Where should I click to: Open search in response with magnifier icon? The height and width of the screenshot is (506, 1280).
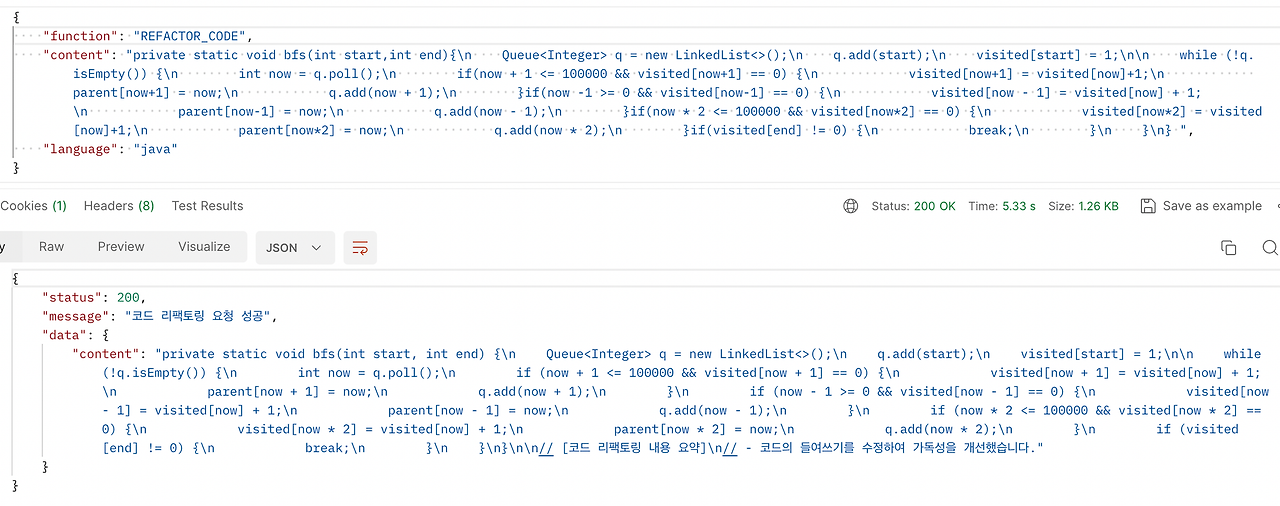[1270, 247]
